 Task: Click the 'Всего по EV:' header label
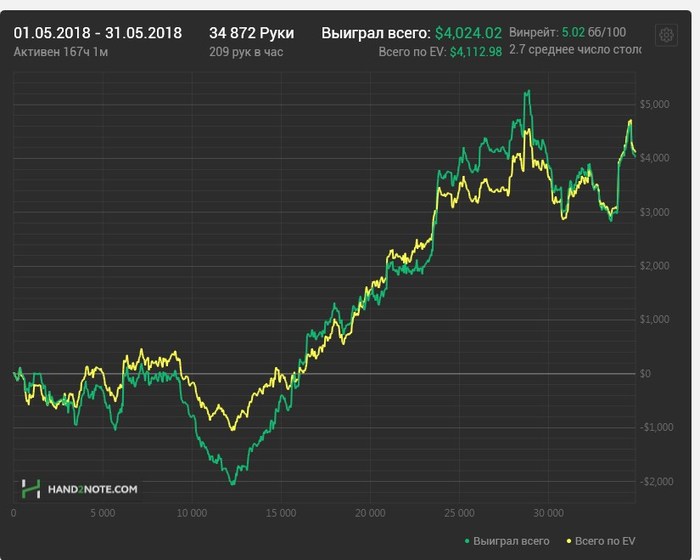tap(412, 52)
